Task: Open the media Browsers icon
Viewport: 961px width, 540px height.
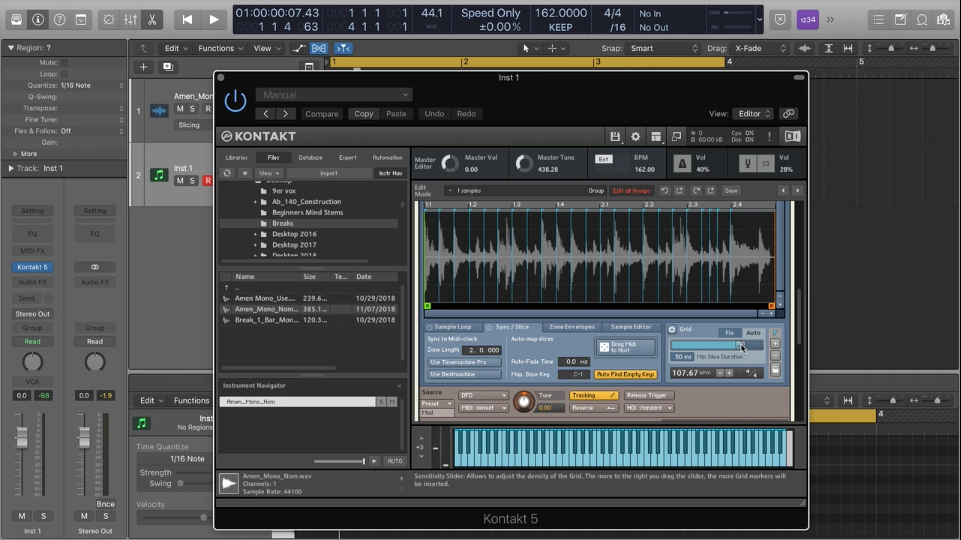Action: point(944,20)
